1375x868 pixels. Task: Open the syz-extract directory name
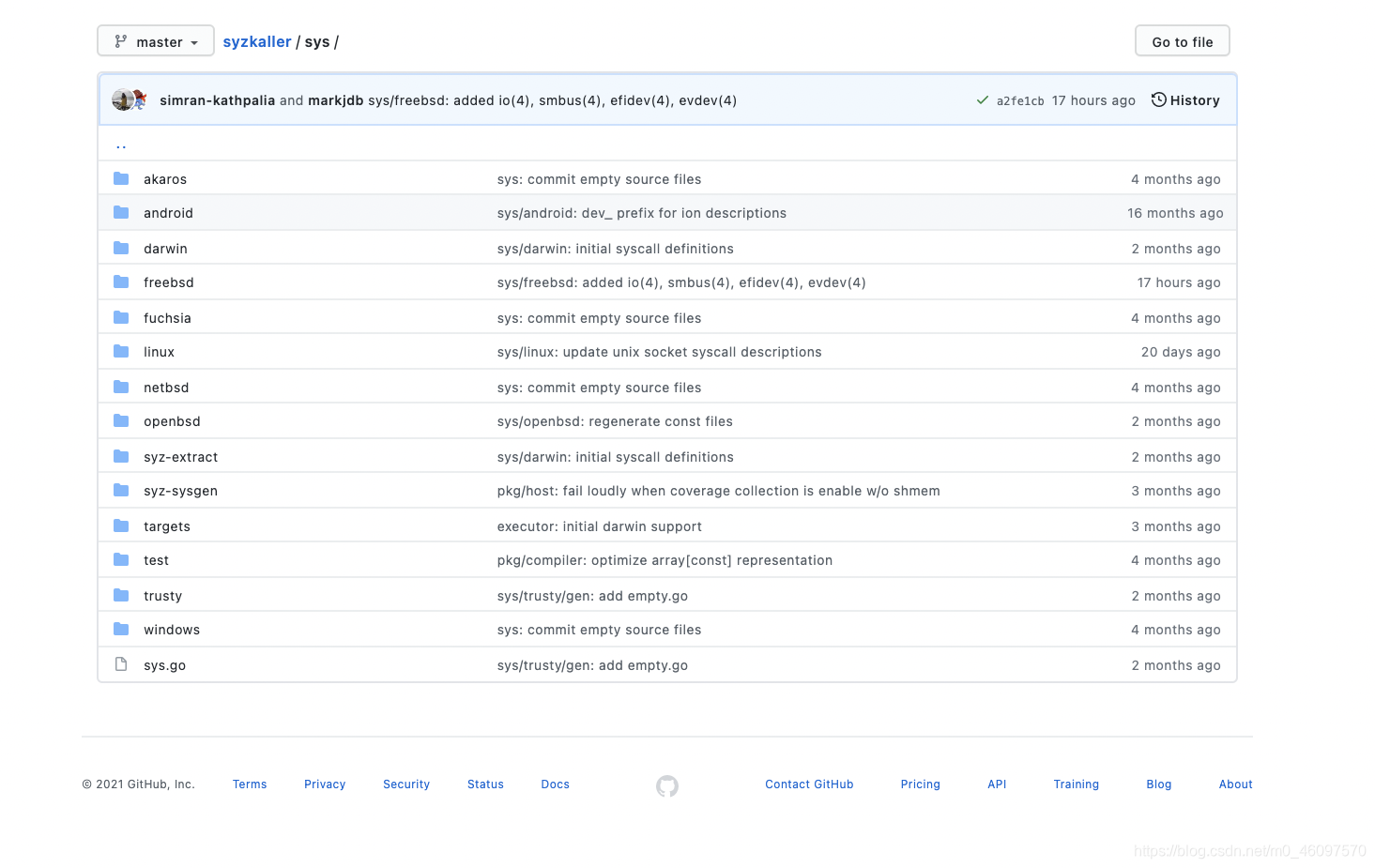180,457
